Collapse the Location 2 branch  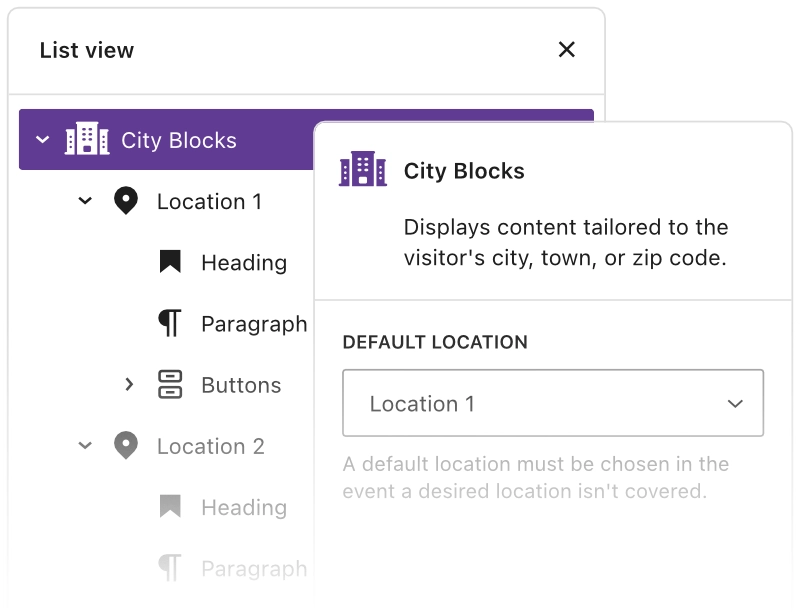(85, 446)
